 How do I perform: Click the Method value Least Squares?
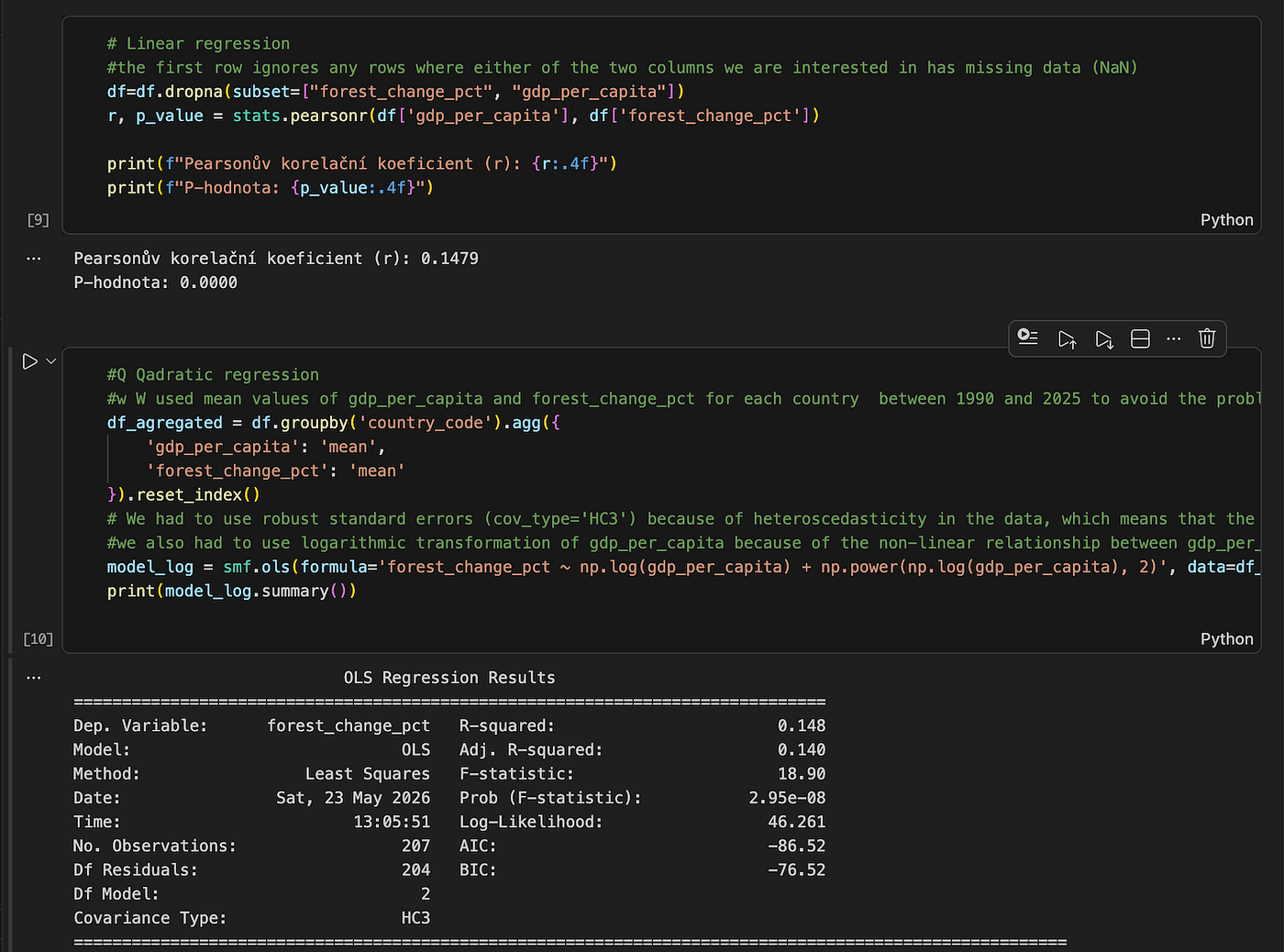pos(368,774)
